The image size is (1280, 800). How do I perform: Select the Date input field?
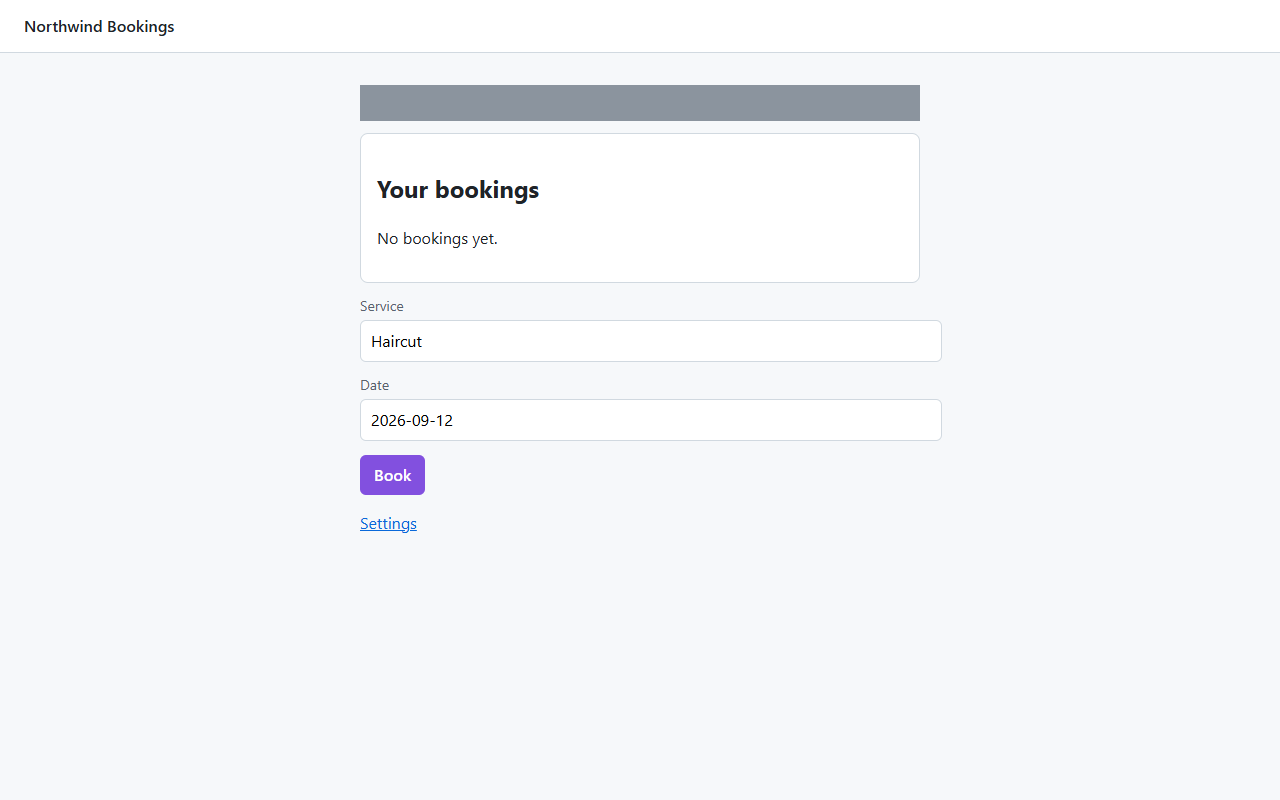pyautogui.click(x=651, y=420)
